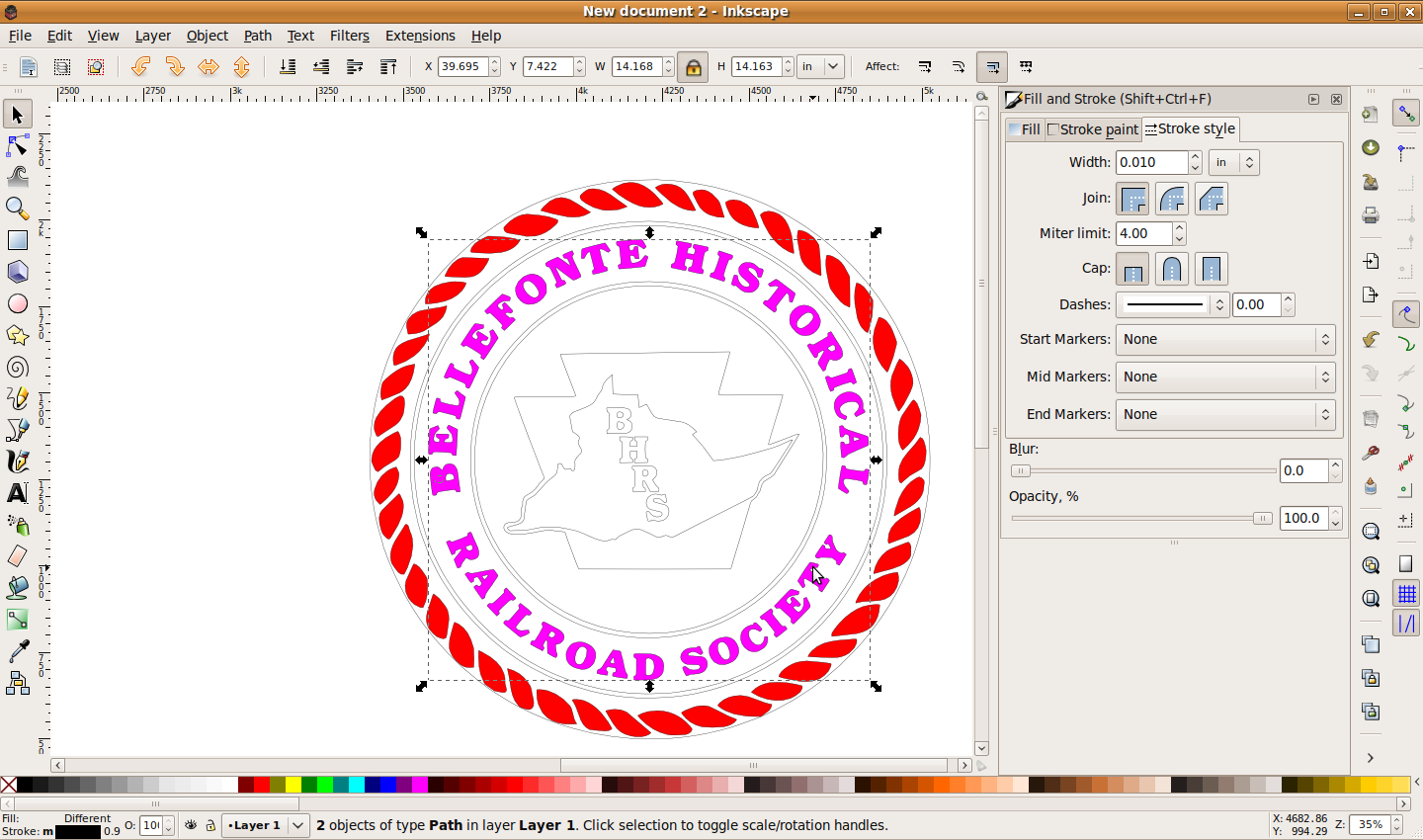This screenshot has height=840, width=1423.
Task: Select the Color dropper tool
Action: (x=18, y=651)
